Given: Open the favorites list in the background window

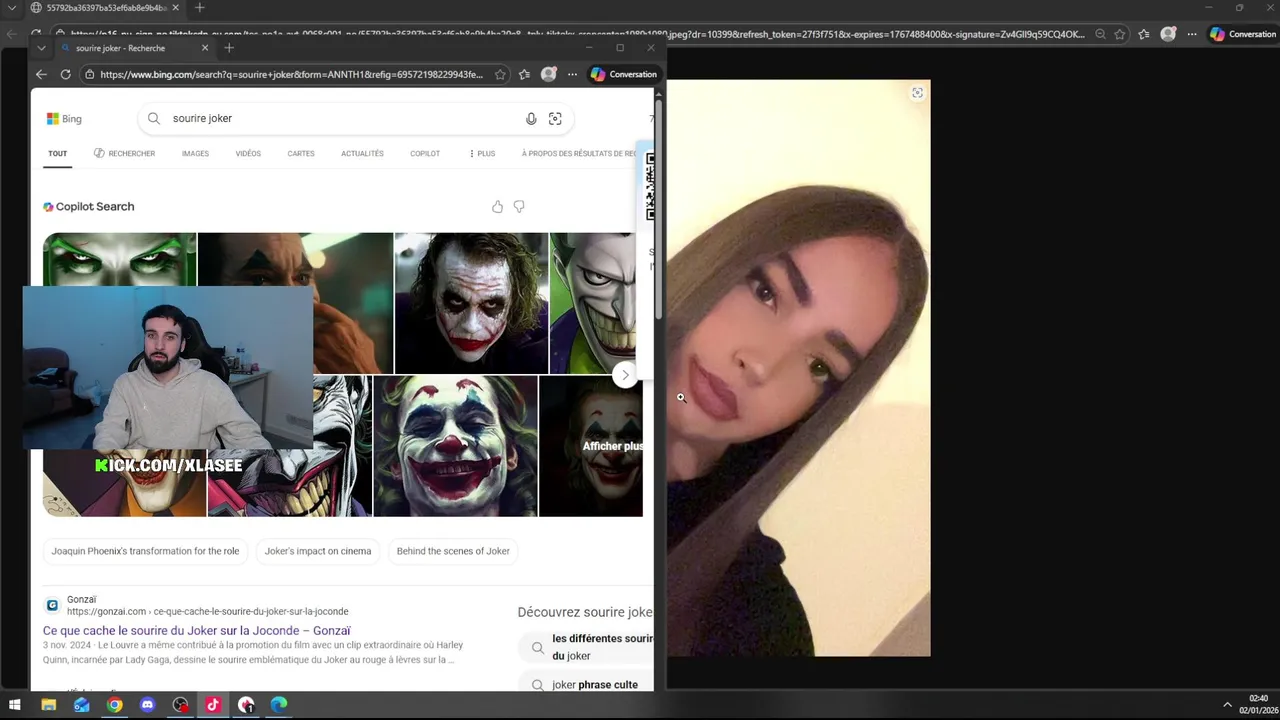Looking at the screenshot, I should [x=1144, y=34].
